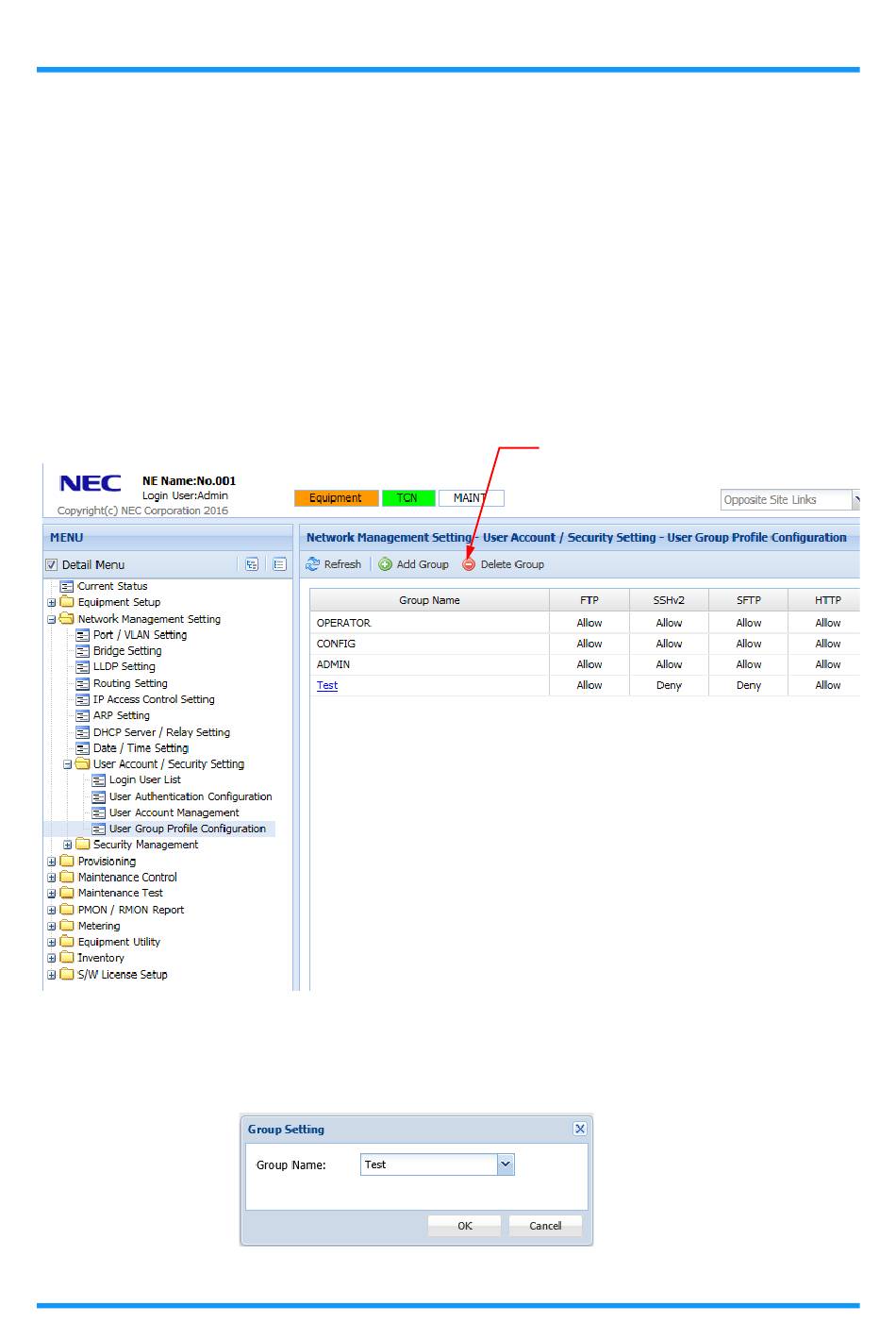
Task: Click the list view icon in MENU header
Action: click(280, 564)
